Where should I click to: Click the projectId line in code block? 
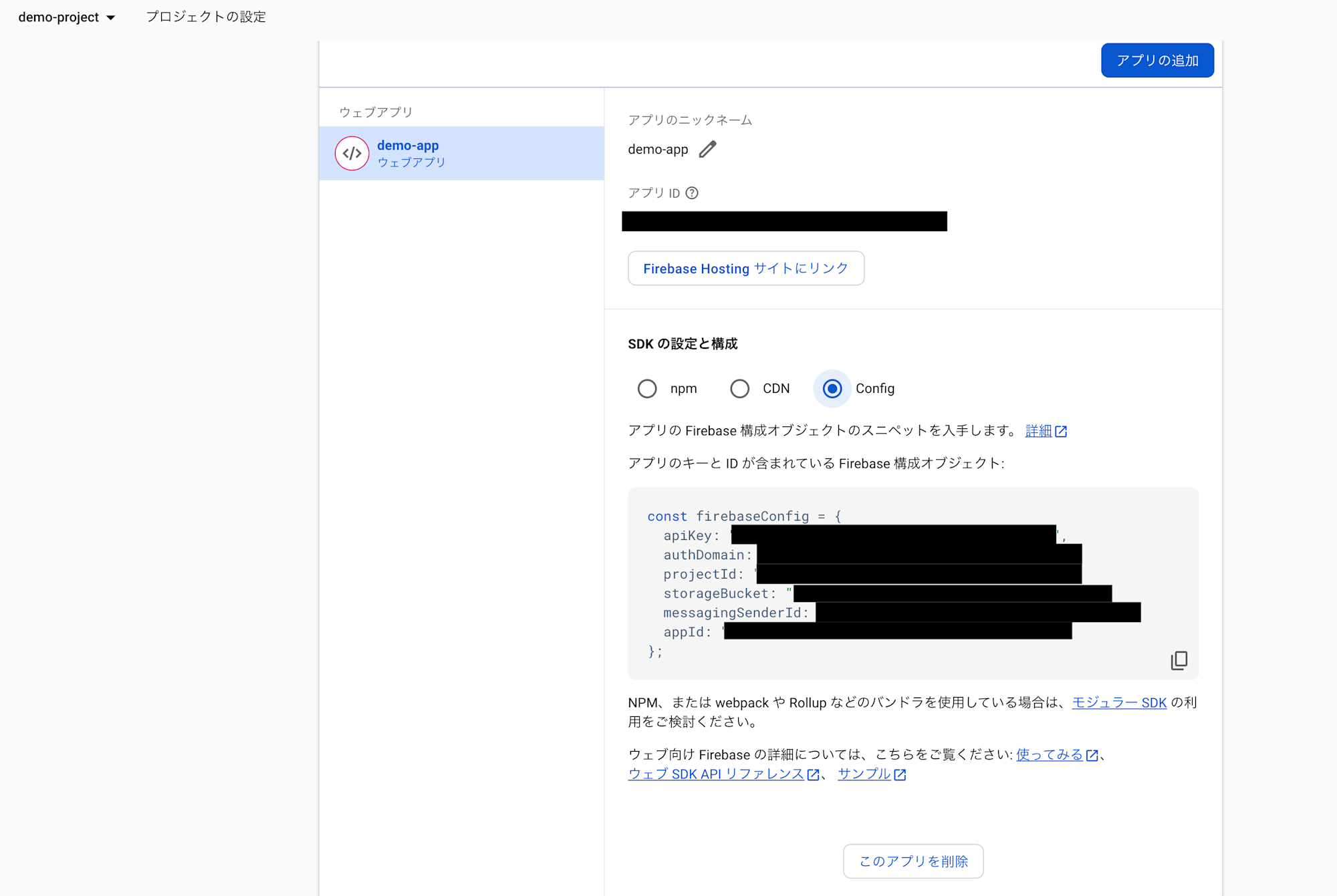coord(872,574)
